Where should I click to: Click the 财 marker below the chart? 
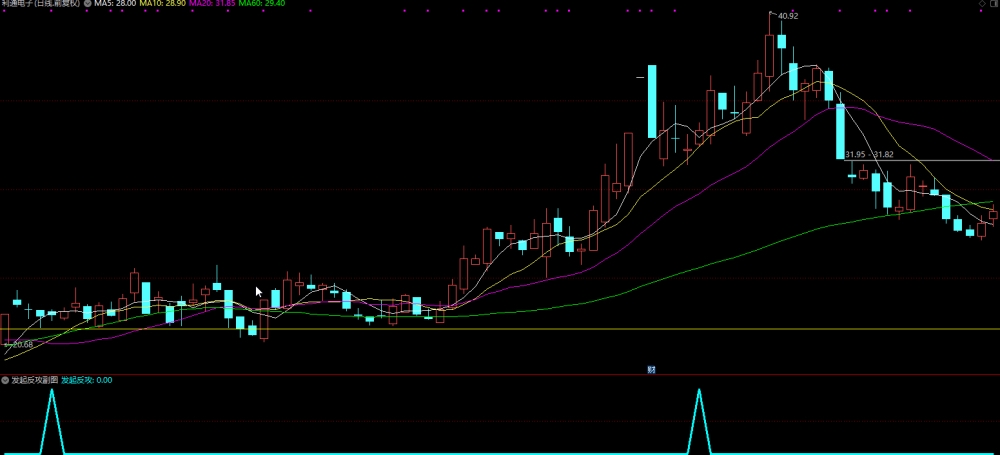click(x=652, y=369)
